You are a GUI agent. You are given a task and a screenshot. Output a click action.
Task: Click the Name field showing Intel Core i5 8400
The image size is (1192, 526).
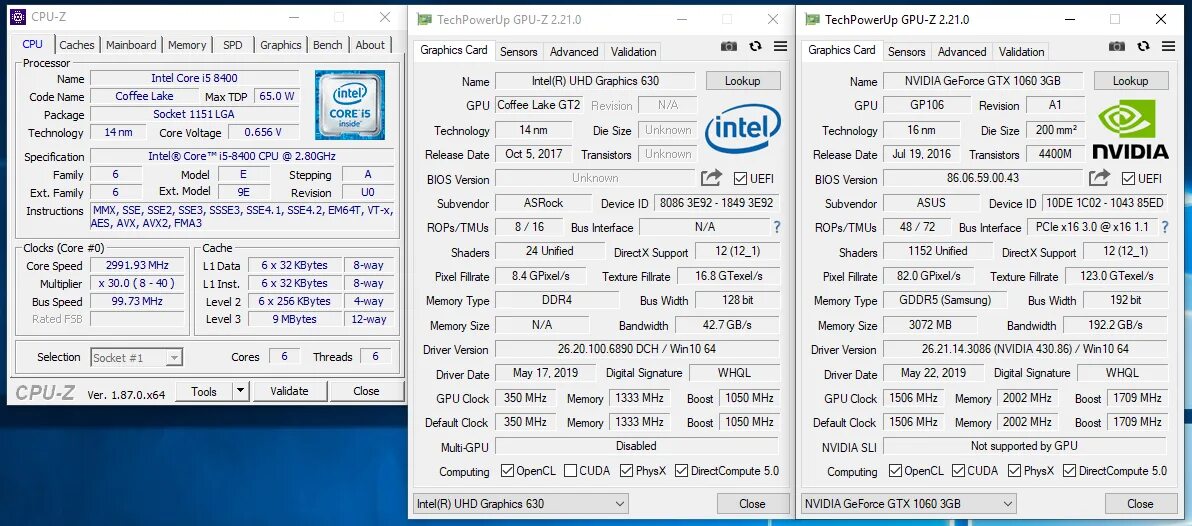pyautogui.click(x=194, y=78)
